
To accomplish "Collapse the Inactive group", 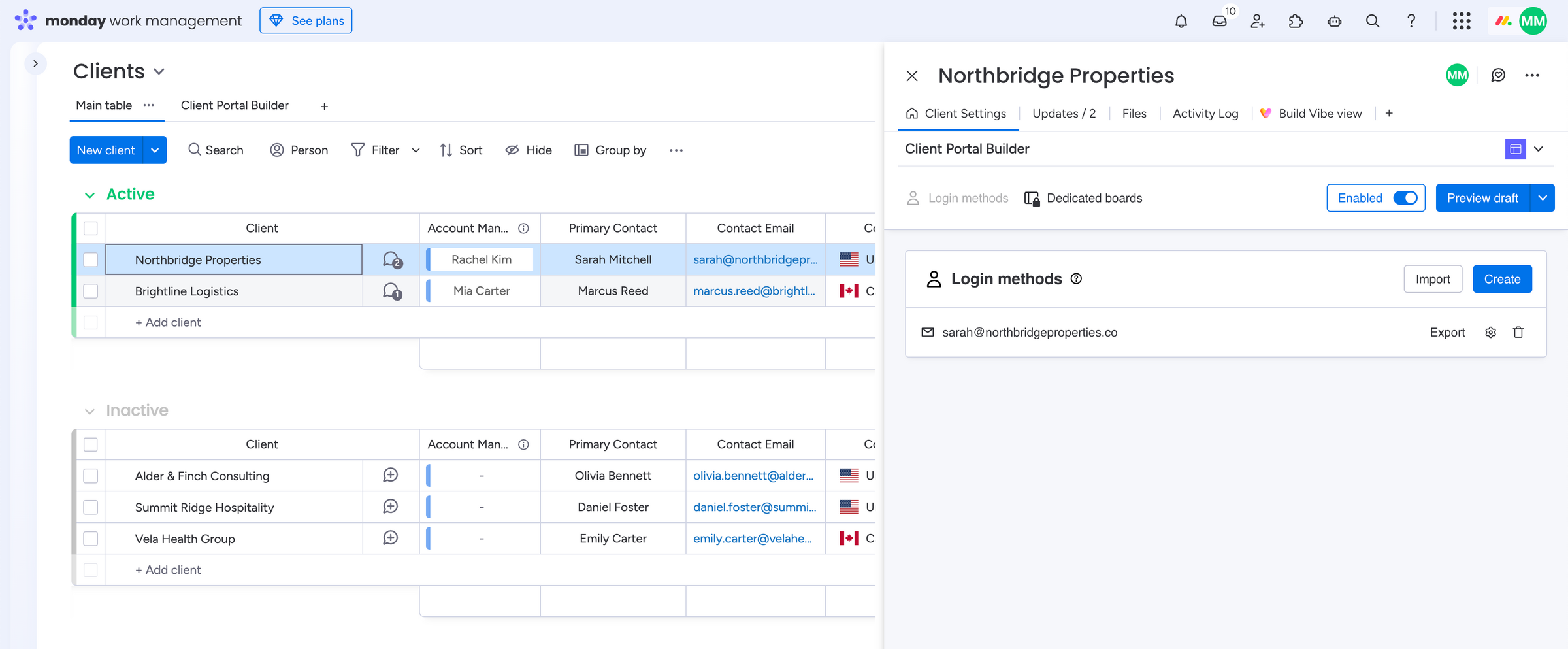I will (90, 411).
